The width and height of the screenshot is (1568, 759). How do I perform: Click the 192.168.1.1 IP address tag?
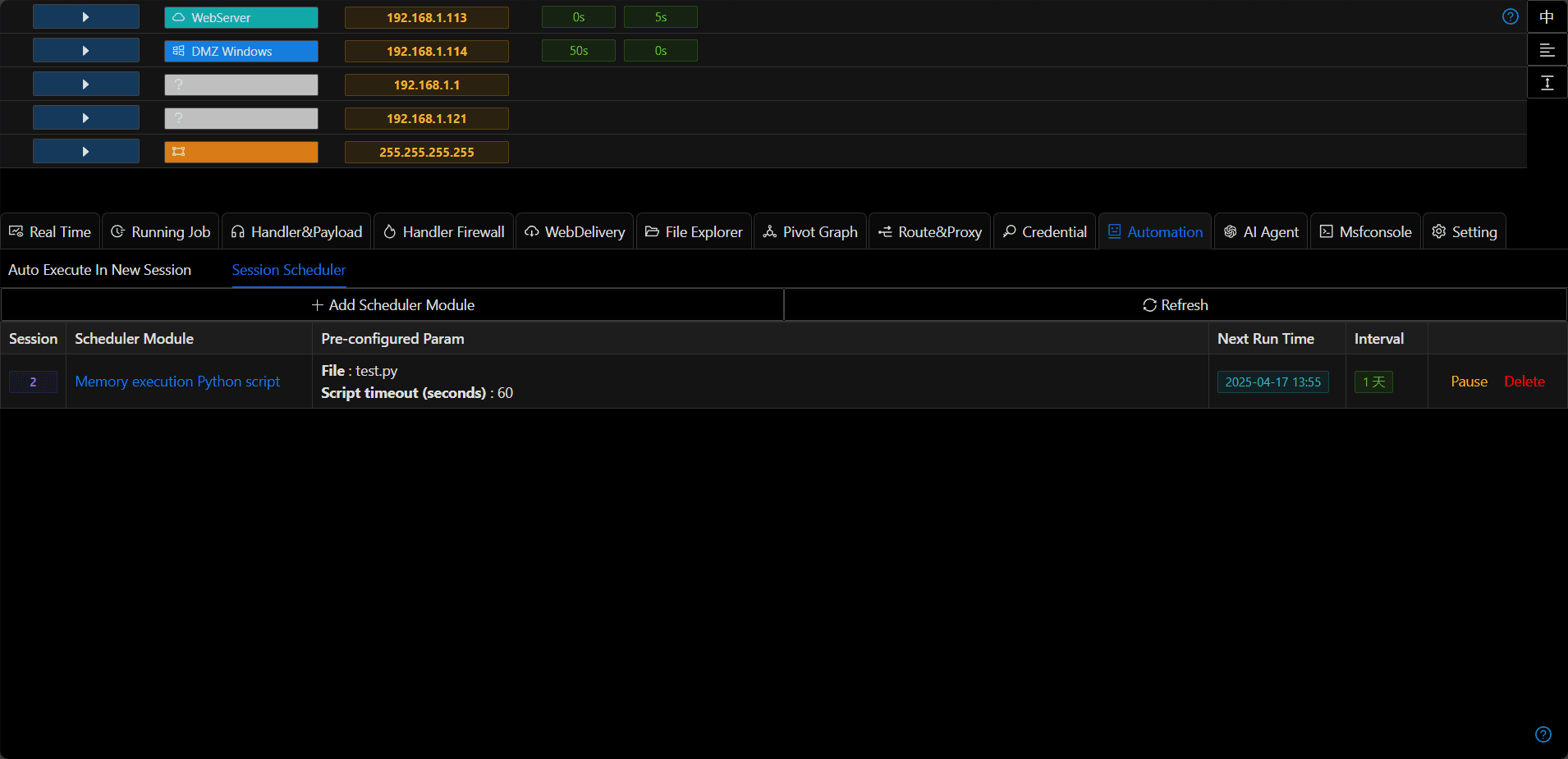(426, 85)
